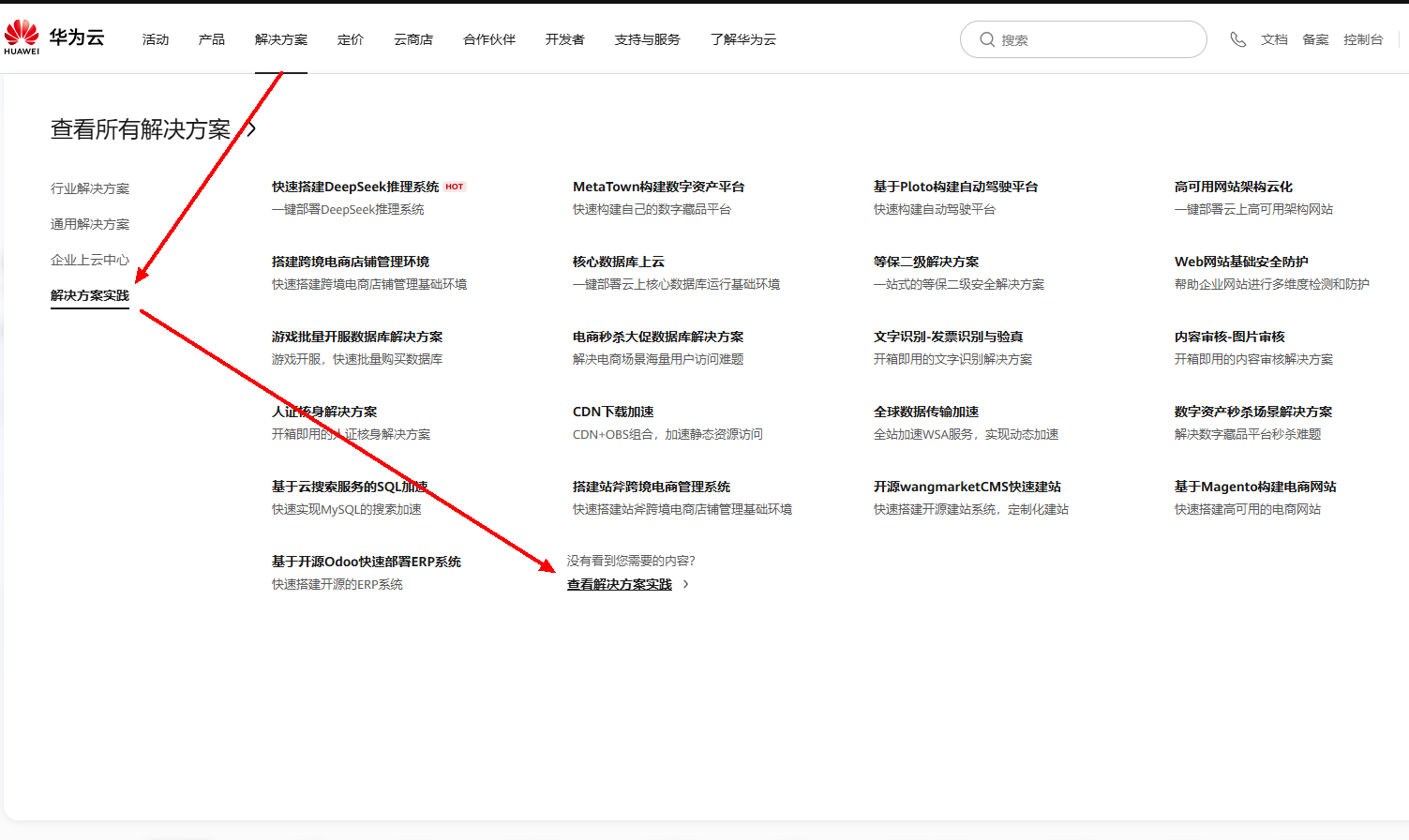Open 全球数据传输加速
The width and height of the screenshot is (1409, 840).
click(926, 412)
